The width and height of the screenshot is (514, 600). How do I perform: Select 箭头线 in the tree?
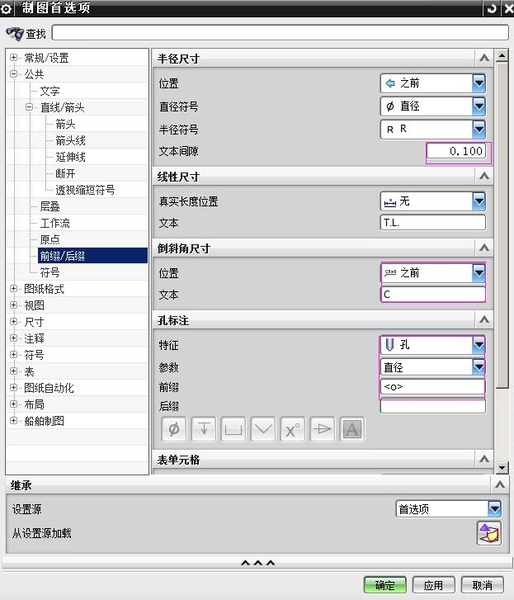[x=70, y=140]
